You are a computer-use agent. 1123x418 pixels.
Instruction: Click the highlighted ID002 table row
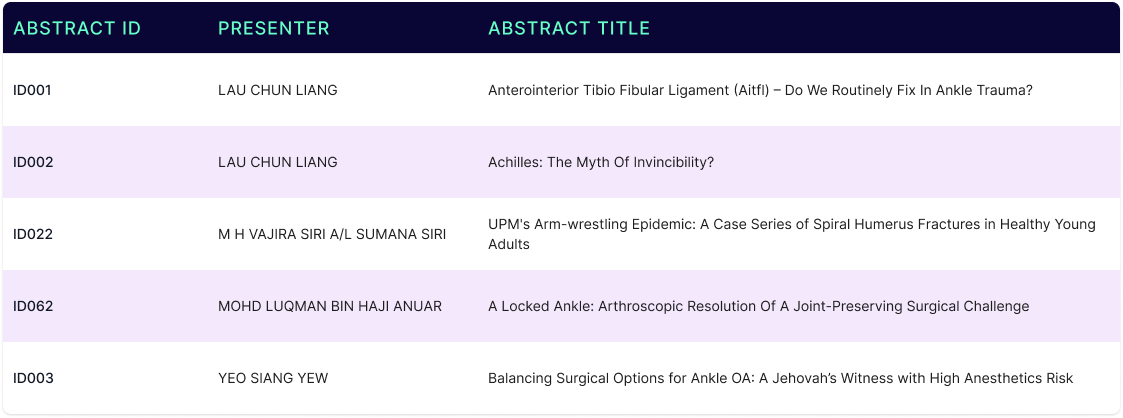point(562,162)
